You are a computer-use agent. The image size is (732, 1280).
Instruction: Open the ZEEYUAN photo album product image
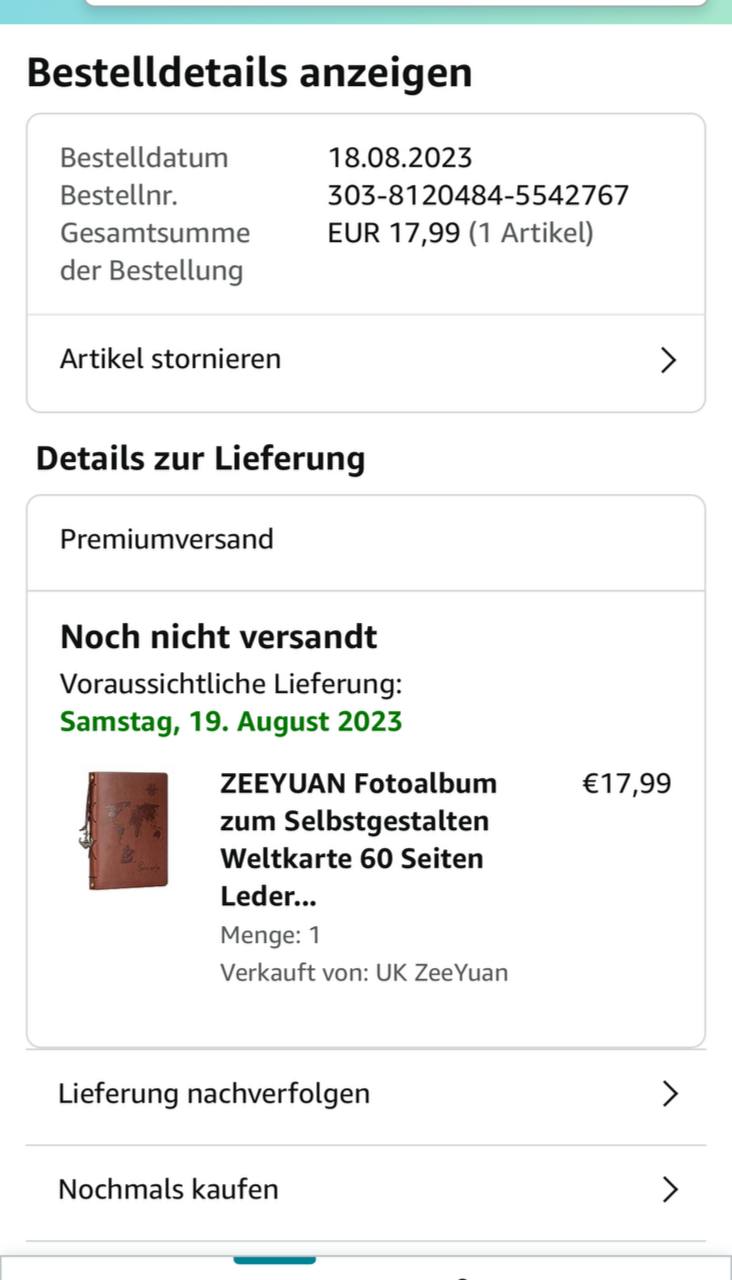click(123, 831)
